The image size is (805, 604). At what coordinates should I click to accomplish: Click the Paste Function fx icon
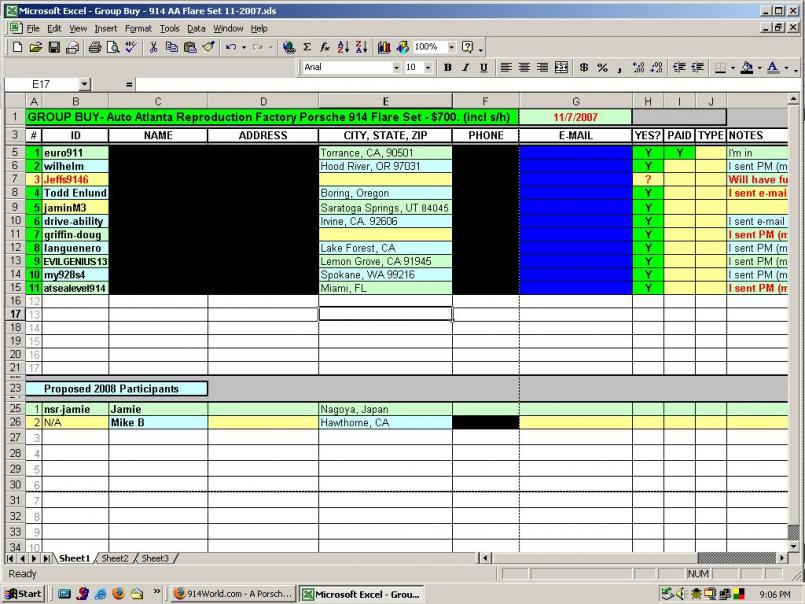pyautogui.click(x=324, y=46)
